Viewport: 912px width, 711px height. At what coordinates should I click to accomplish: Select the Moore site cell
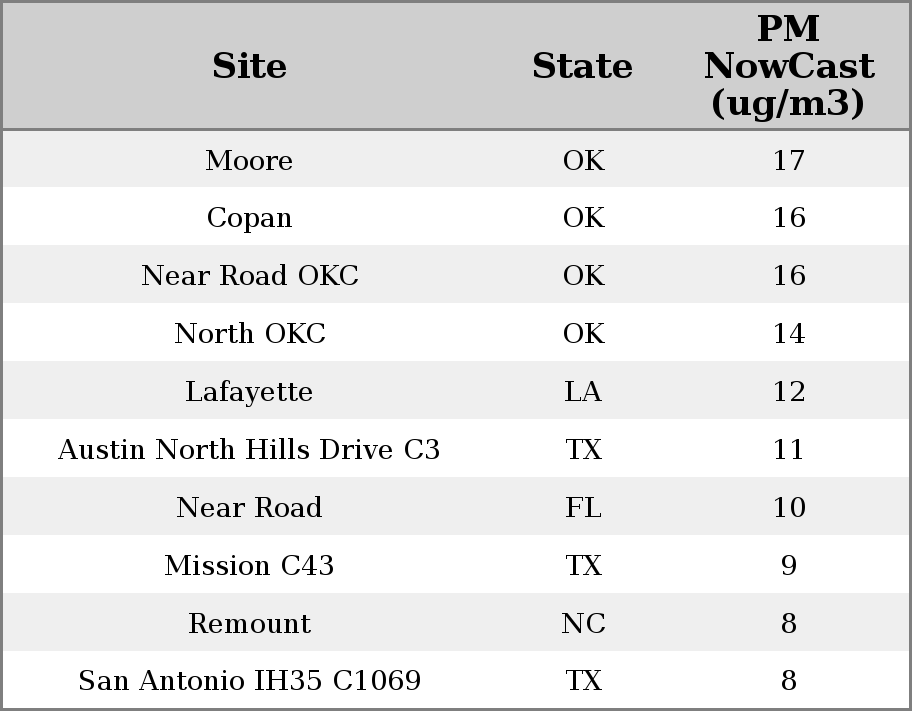pyautogui.click(x=249, y=161)
